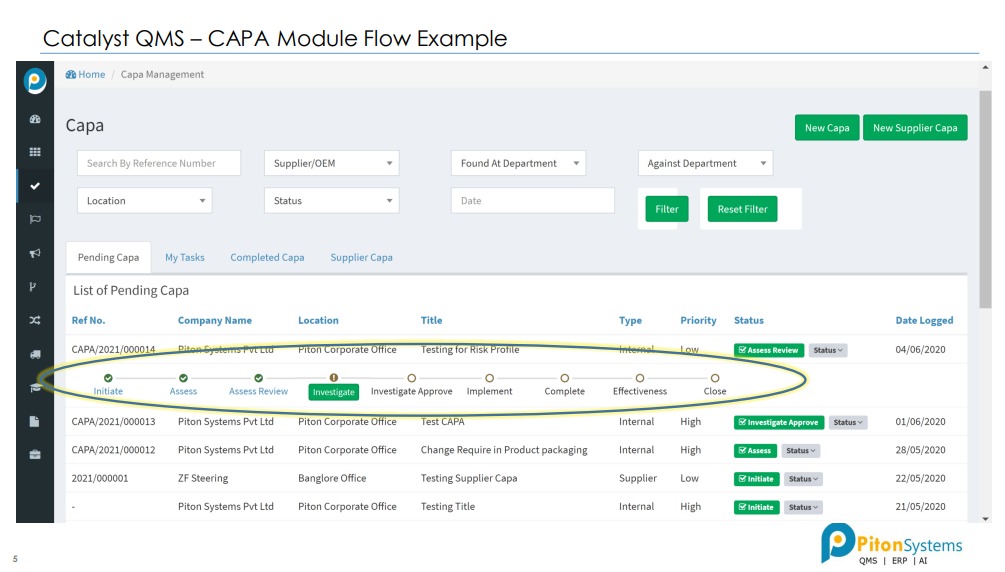1005x572 pixels.
Task: Open Status dropdown for 2021/000001 row
Action: [803, 478]
